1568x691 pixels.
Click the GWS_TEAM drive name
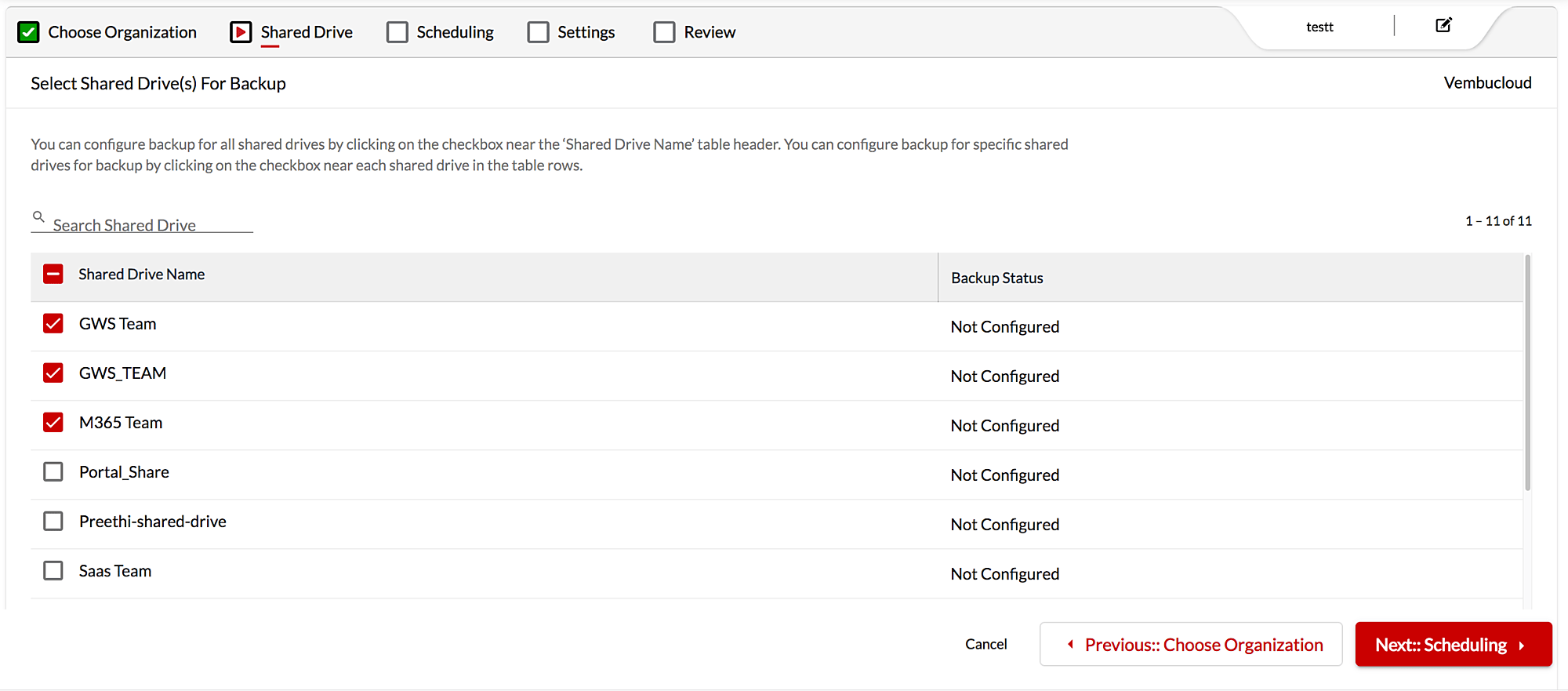tap(122, 373)
